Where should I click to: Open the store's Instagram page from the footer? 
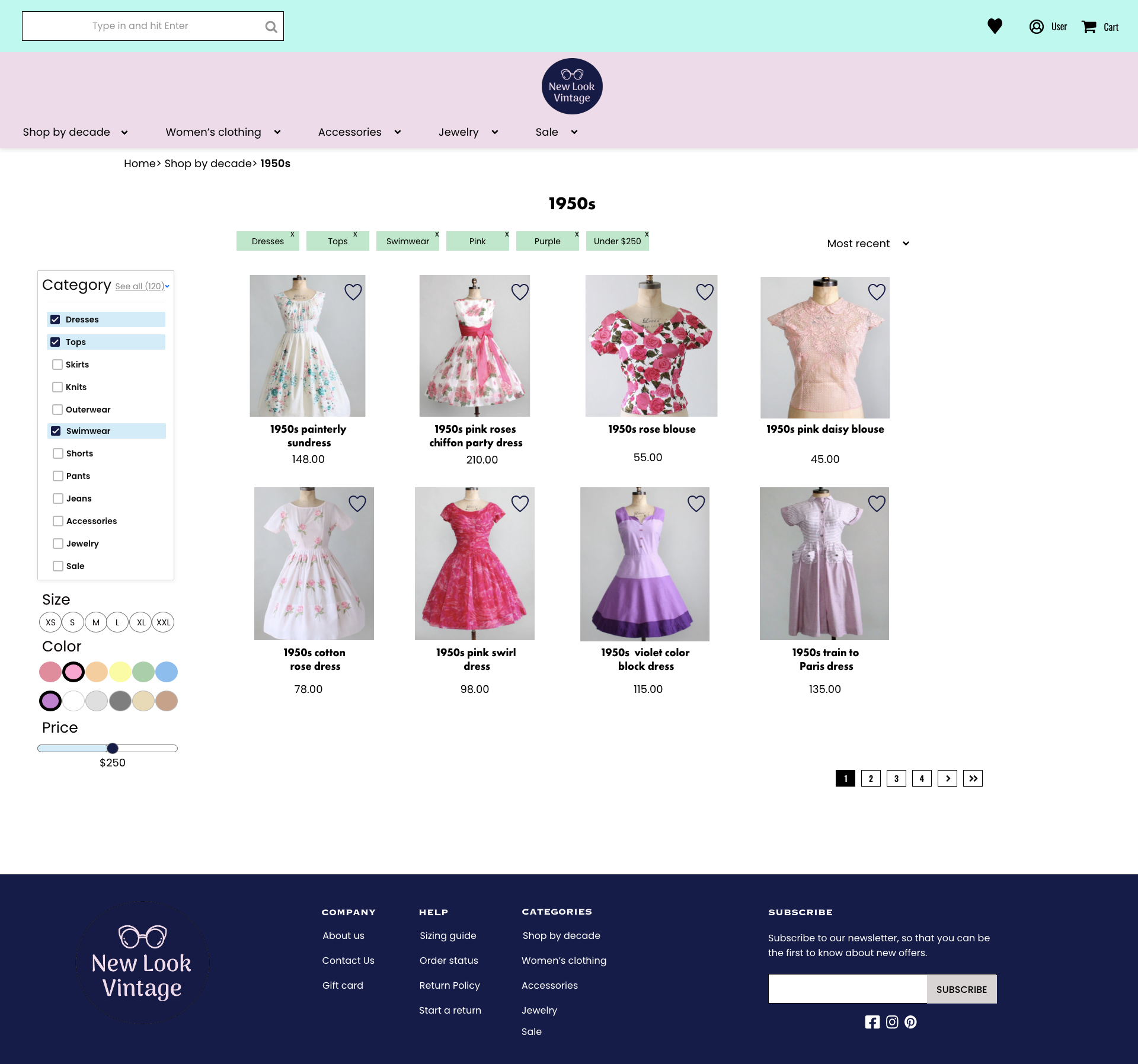click(x=892, y=1021)
